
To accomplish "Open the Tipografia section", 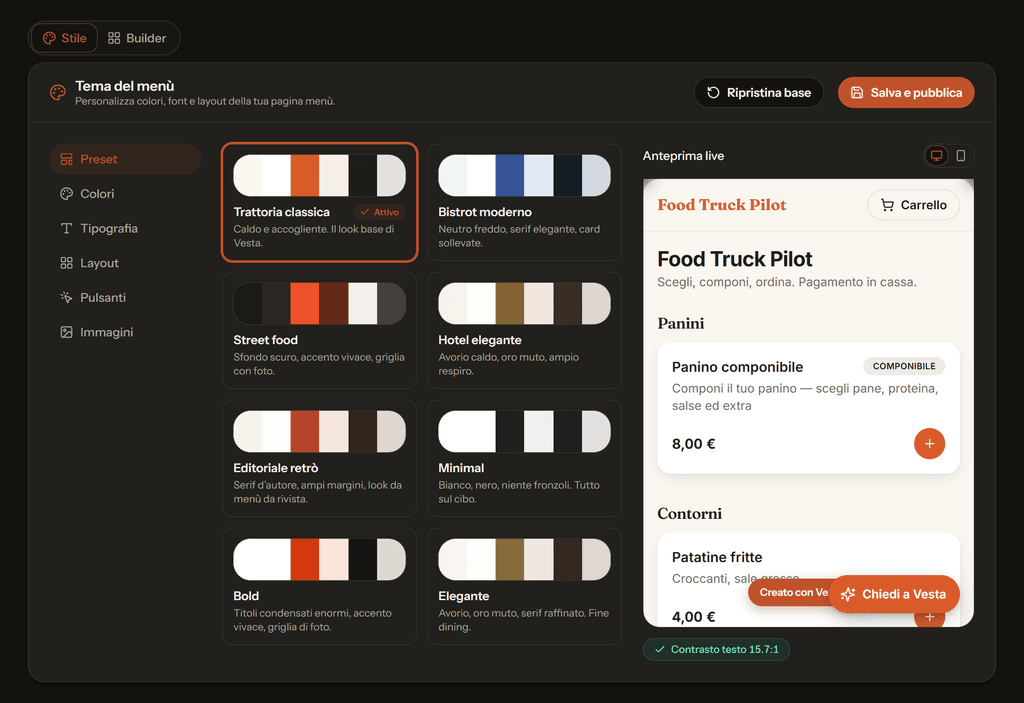I will point(125,229).
